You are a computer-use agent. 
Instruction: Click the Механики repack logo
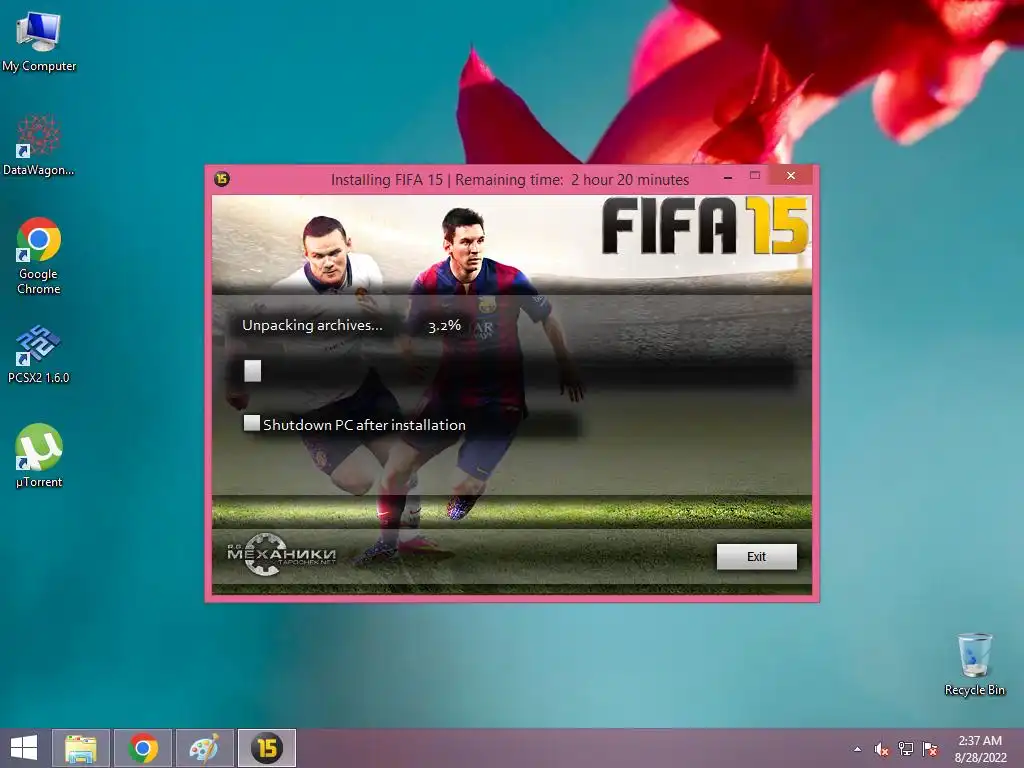coord(281,554)
